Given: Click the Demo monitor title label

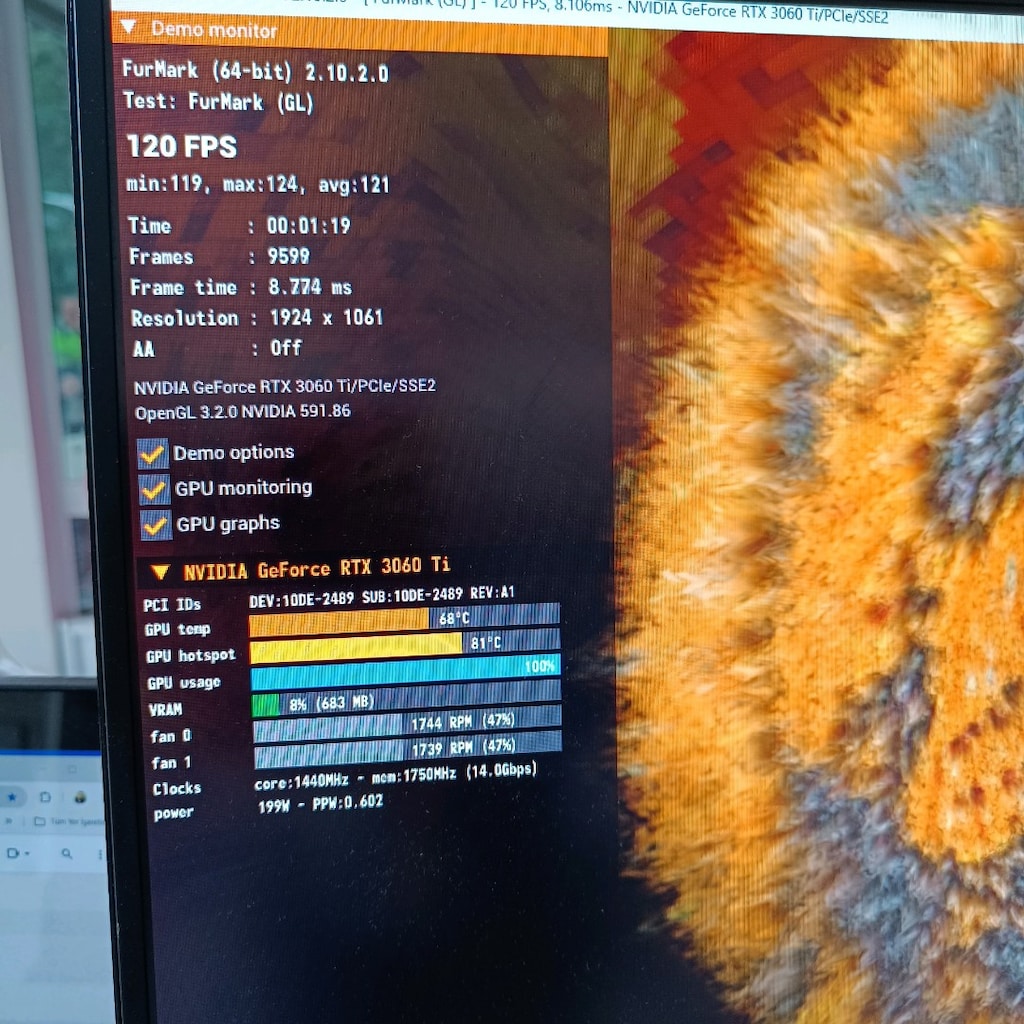Looking at the screenshot, I should click(x=214, y=30).
